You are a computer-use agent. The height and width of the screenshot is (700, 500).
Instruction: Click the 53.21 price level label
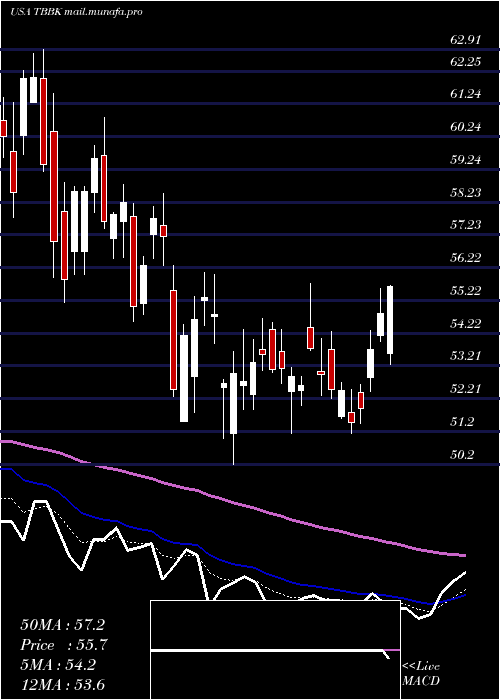coord(466,356)
